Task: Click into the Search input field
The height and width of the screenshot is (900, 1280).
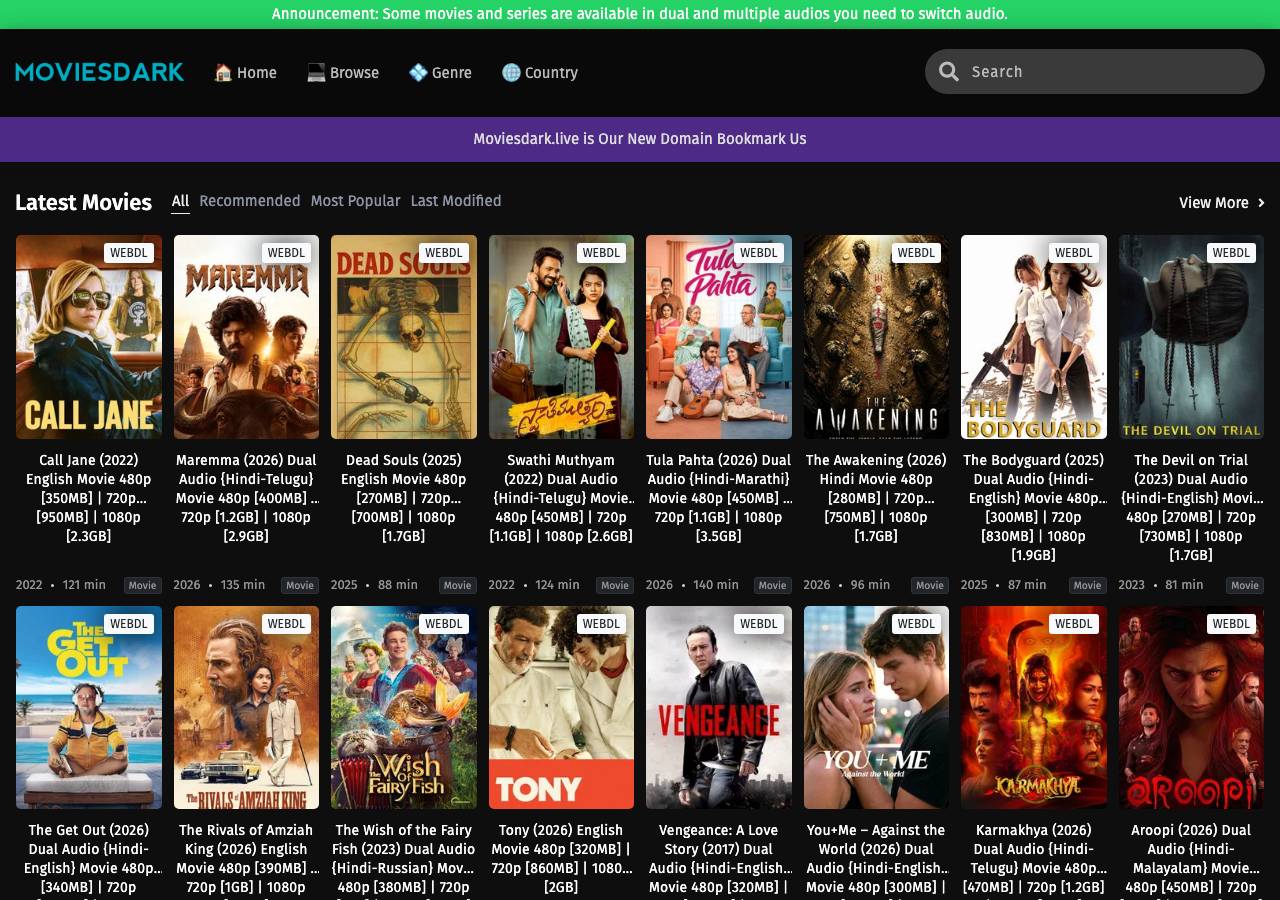Action: tap(1095, 72)
